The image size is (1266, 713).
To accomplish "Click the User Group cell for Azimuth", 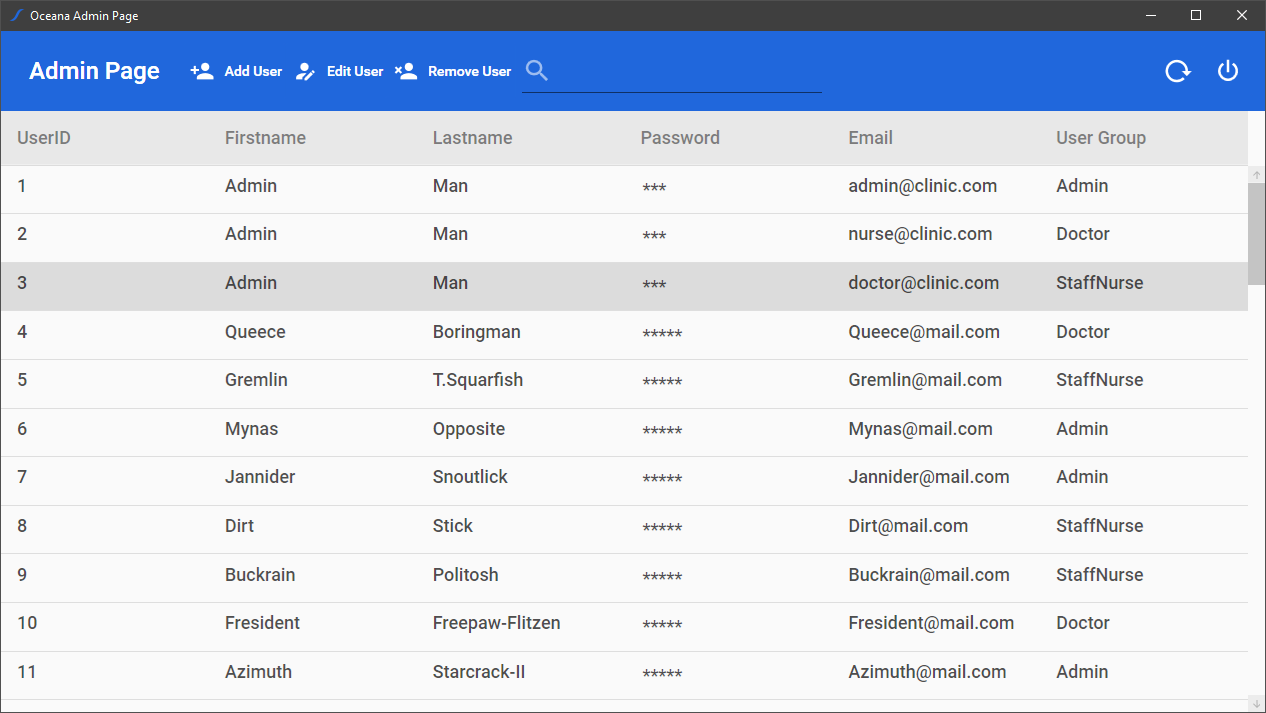I will [x=1082, y=672].
